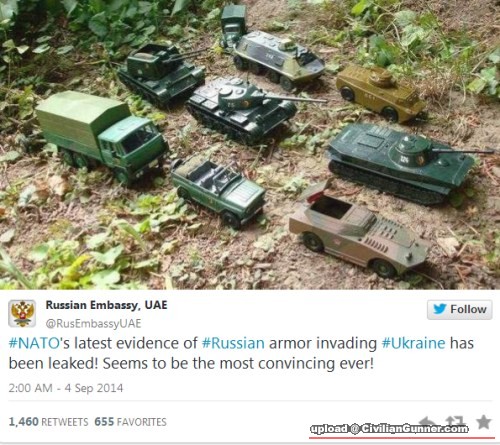View the 655 favorites list
500x445 pixels.
pyautogui.click(x=130, y=422)
